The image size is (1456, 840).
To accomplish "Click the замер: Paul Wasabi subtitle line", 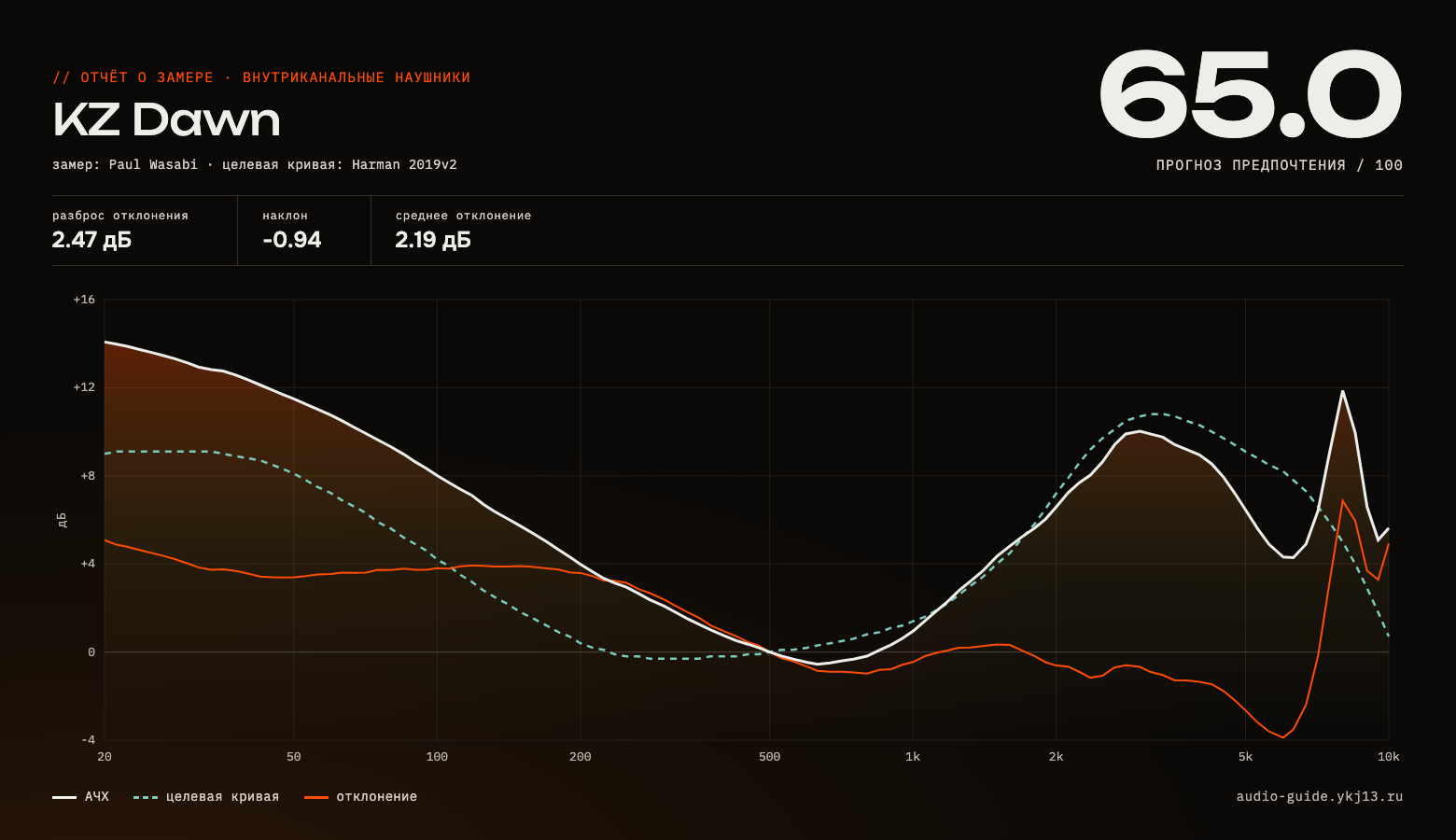I will click(255, 165).
